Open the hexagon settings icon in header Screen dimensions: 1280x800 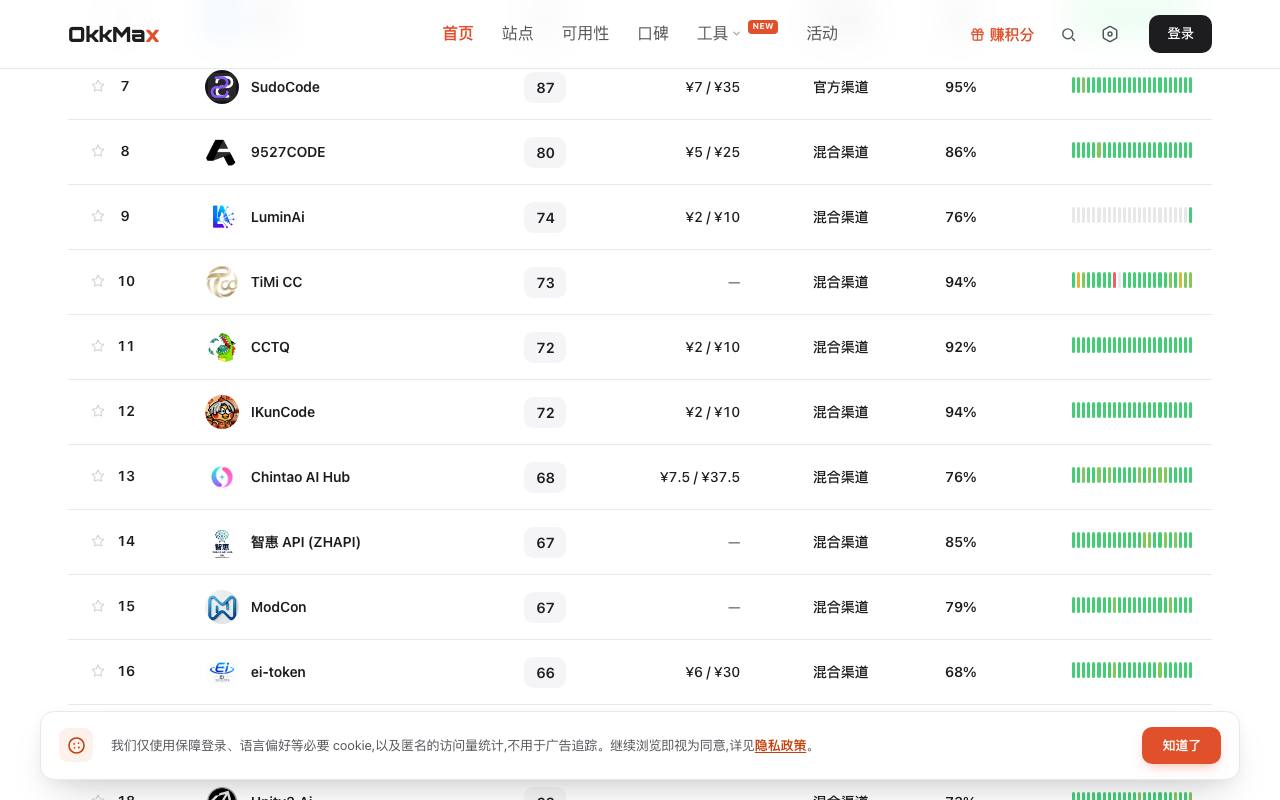pyautogui.click(x=1110, y=34)
